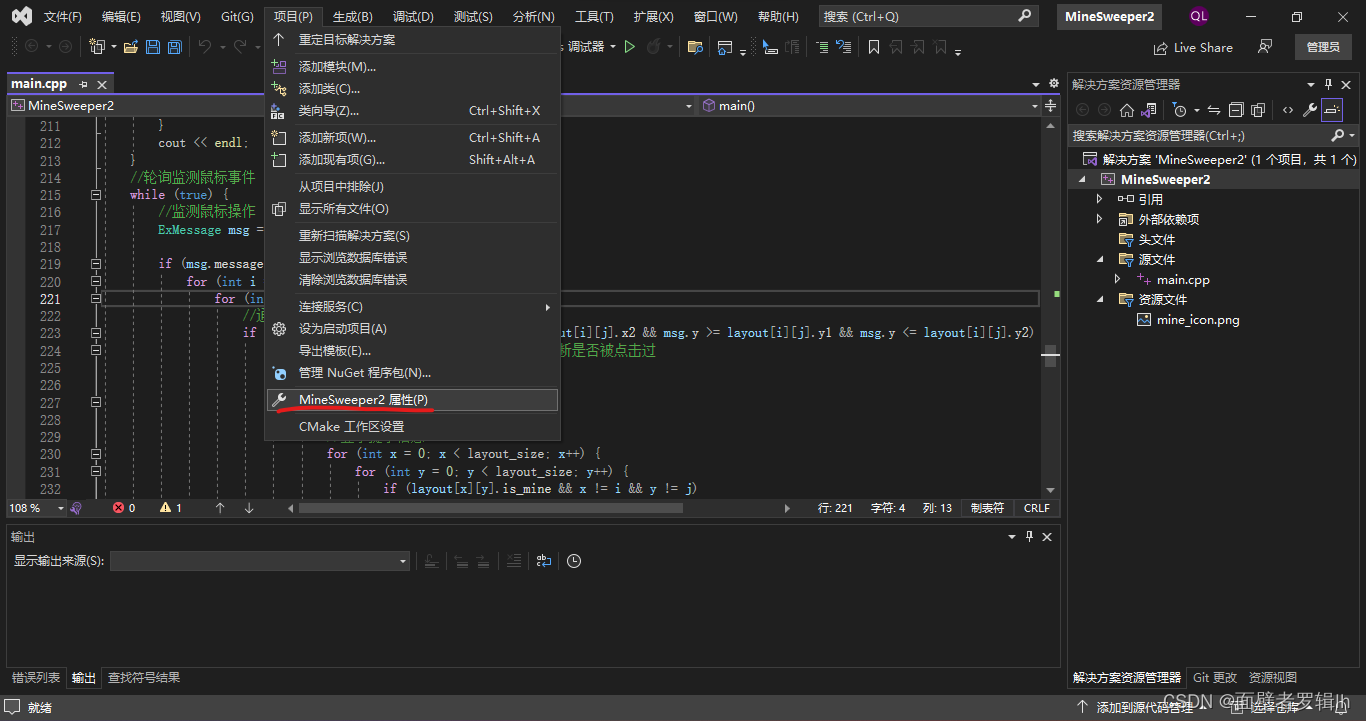The image size is (1366, 721).
Task: Click the search icon in quick launch box
Action: pos(1025,16)
